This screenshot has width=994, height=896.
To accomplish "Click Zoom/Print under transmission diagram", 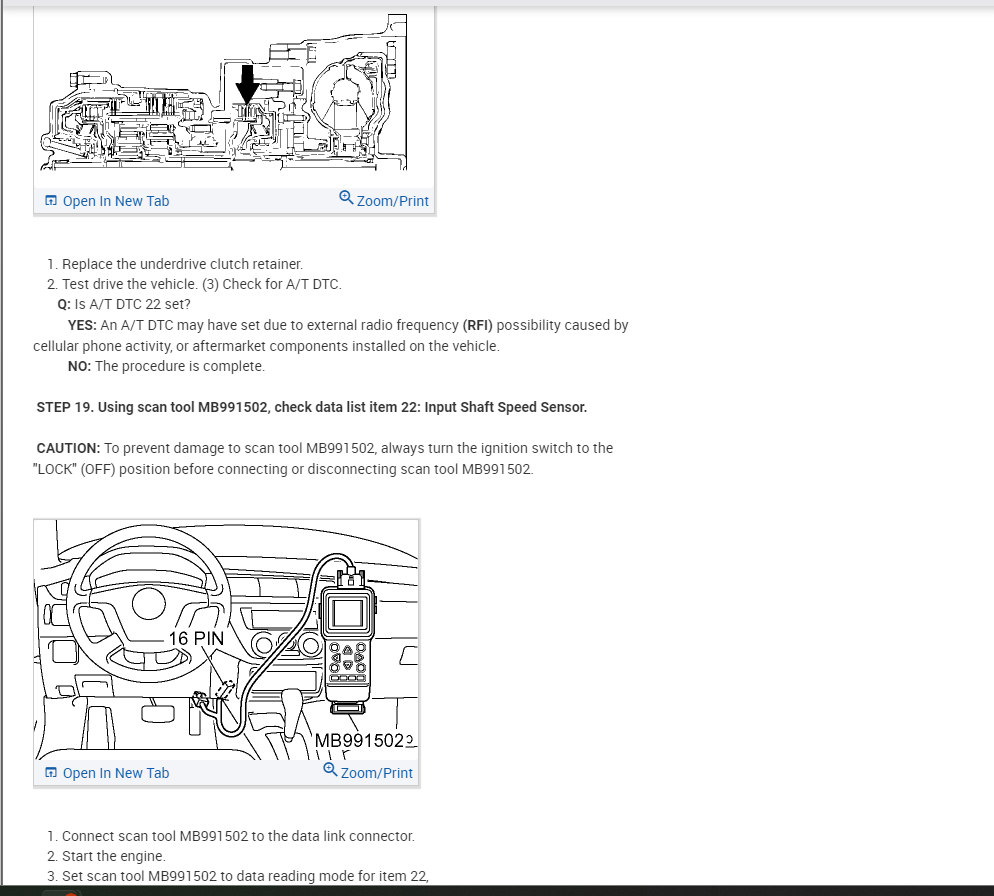I will click(392, 201).
